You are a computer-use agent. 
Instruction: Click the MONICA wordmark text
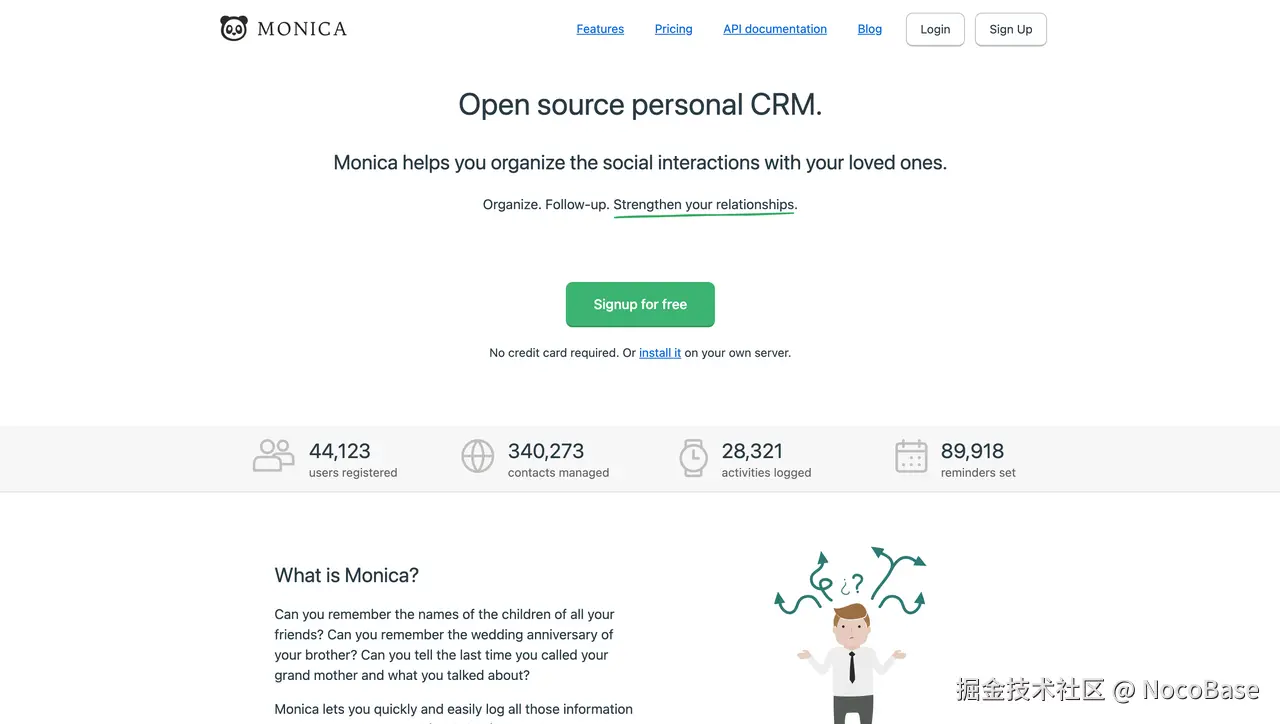click(x=302, y=29)
